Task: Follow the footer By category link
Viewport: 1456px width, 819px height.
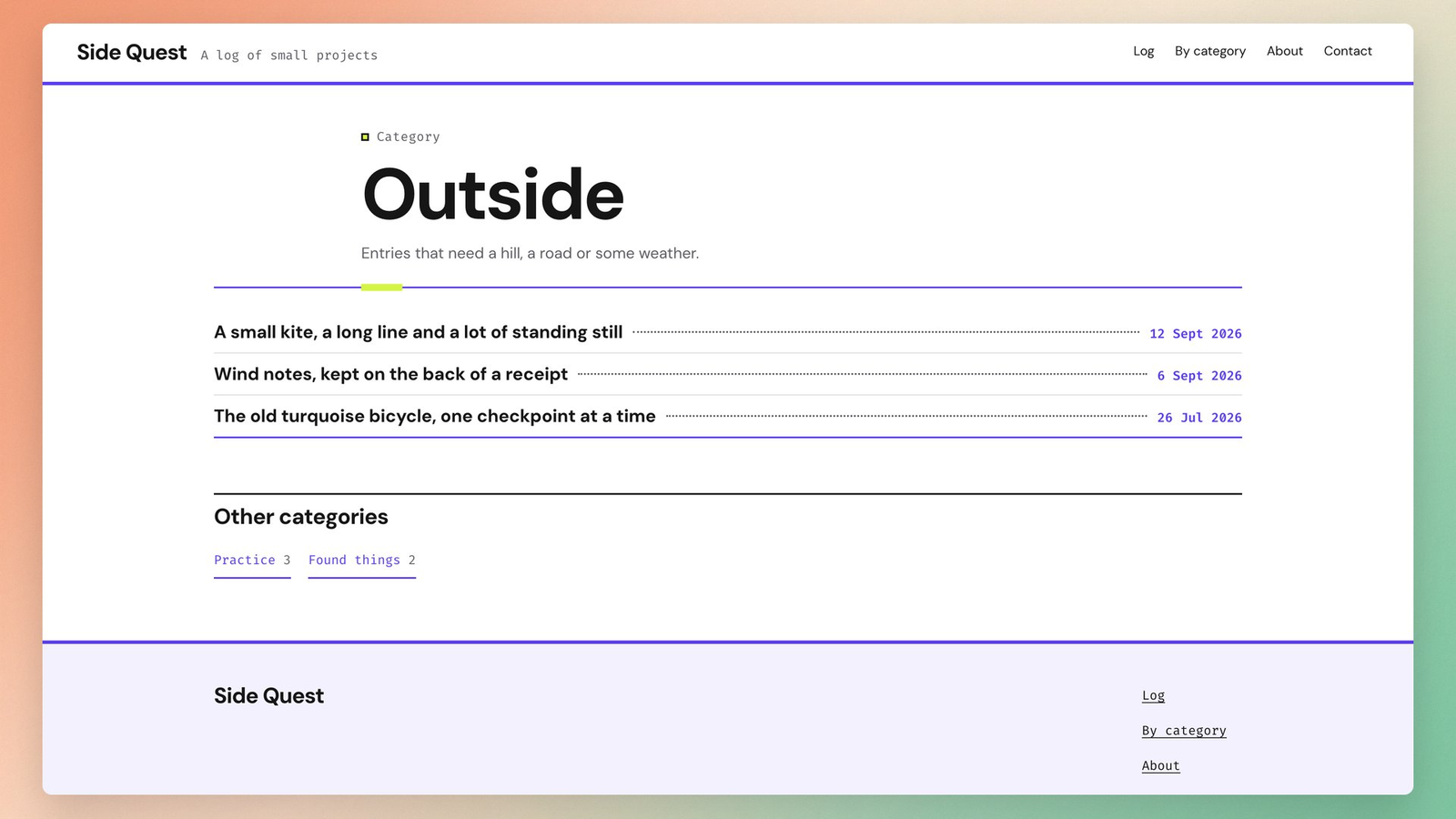Action: (x=1184, y=731)
